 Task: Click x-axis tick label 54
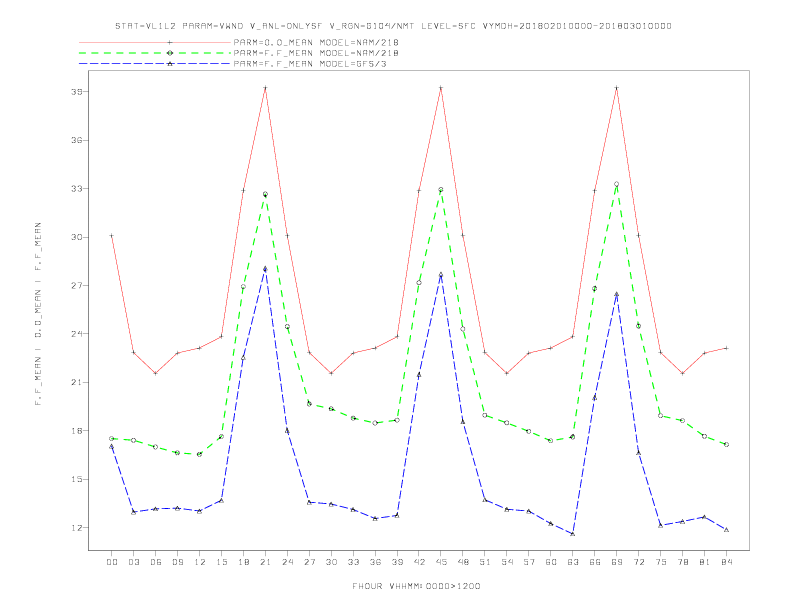tap(507, 562)
